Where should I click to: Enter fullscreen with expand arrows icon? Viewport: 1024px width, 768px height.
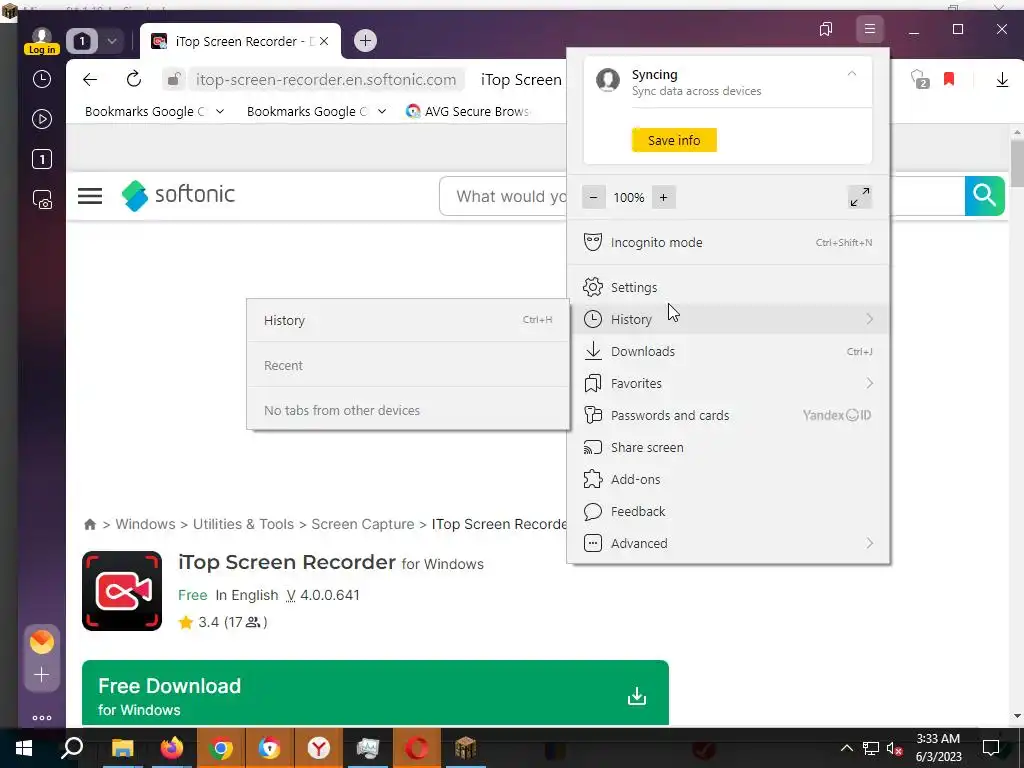(x=859, y=197)
